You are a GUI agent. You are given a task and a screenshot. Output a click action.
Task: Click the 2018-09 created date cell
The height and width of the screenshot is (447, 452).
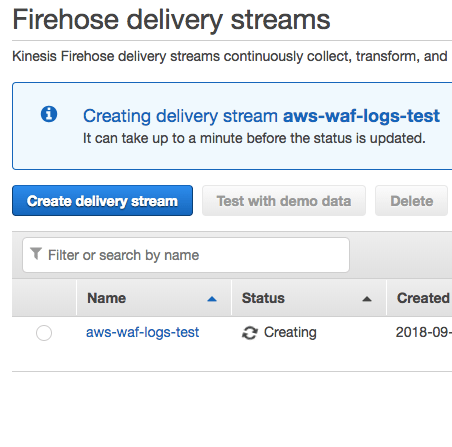[424, 332]
